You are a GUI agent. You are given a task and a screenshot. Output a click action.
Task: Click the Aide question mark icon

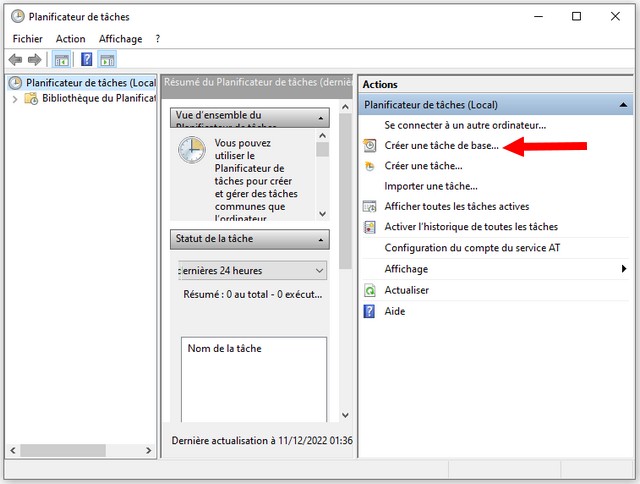coord(370,311)
